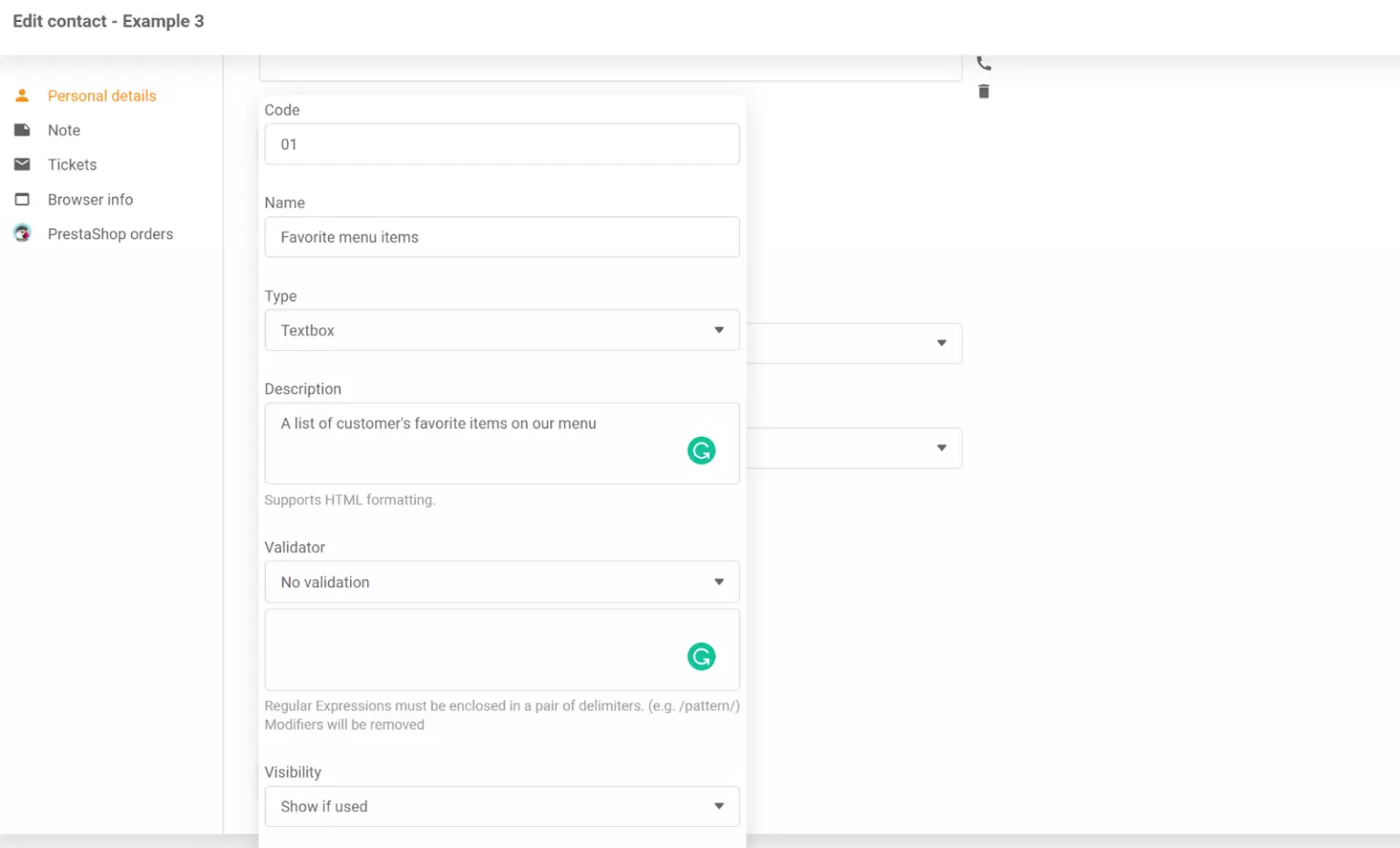The width and height of the screenshot is (1400, 848).
Task: Edit the Code field containing 01
Action: [501, 144]
